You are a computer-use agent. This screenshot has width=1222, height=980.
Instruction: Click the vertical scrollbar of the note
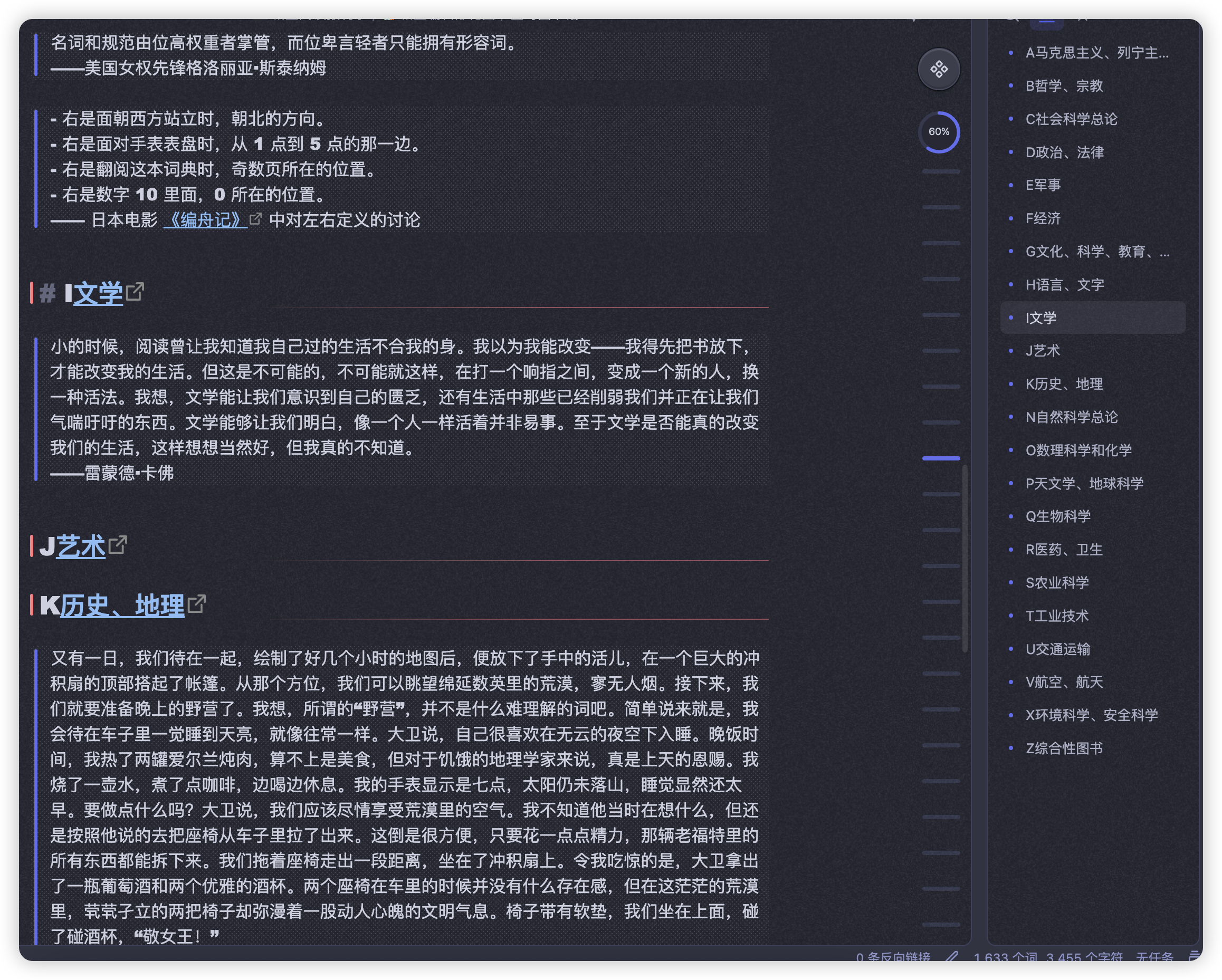coord(965,558)
